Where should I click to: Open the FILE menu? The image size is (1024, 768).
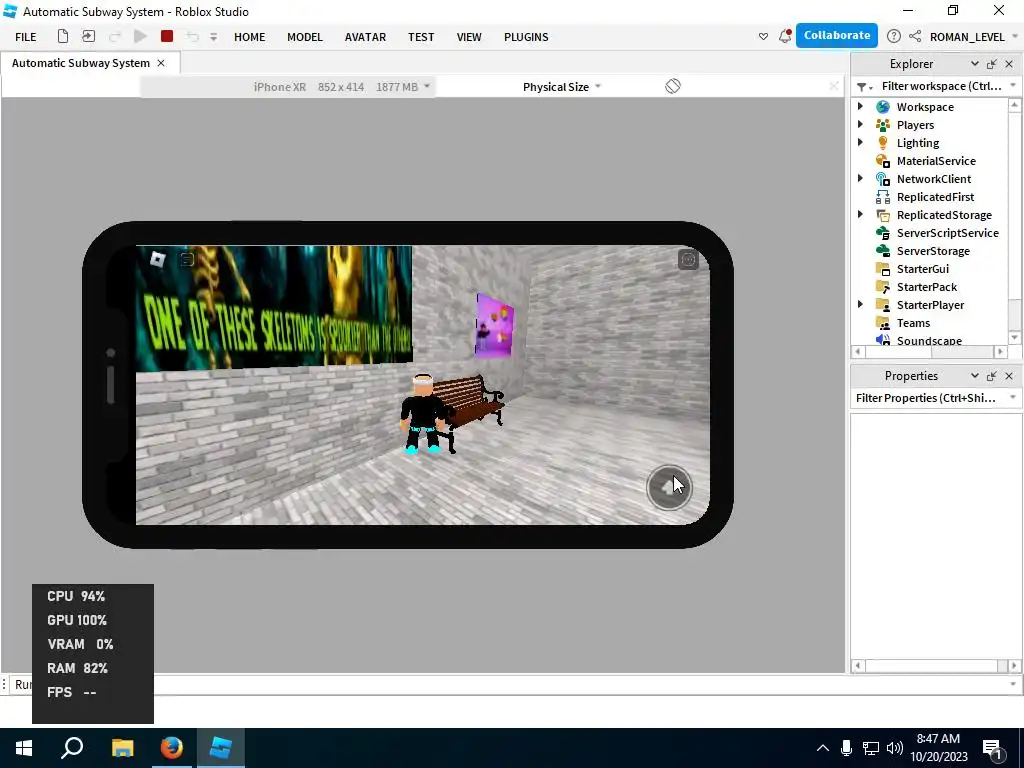click(25, 37)
